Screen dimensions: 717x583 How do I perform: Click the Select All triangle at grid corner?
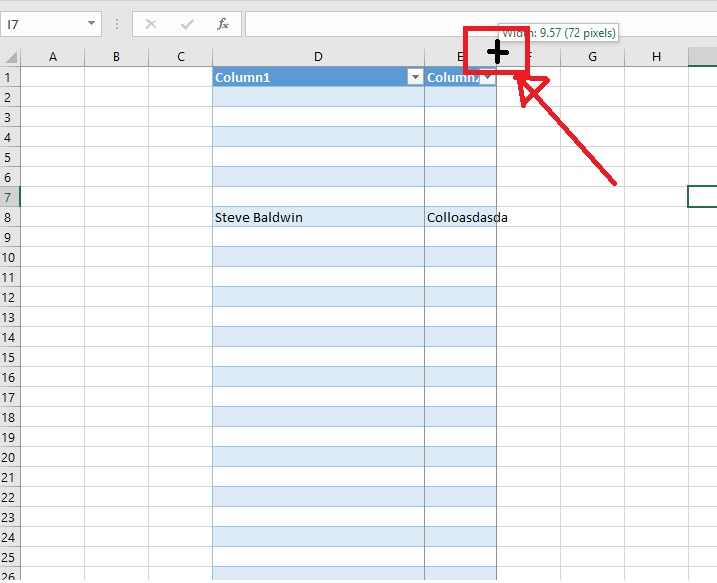pyautogui.click(x=11, y=57)
